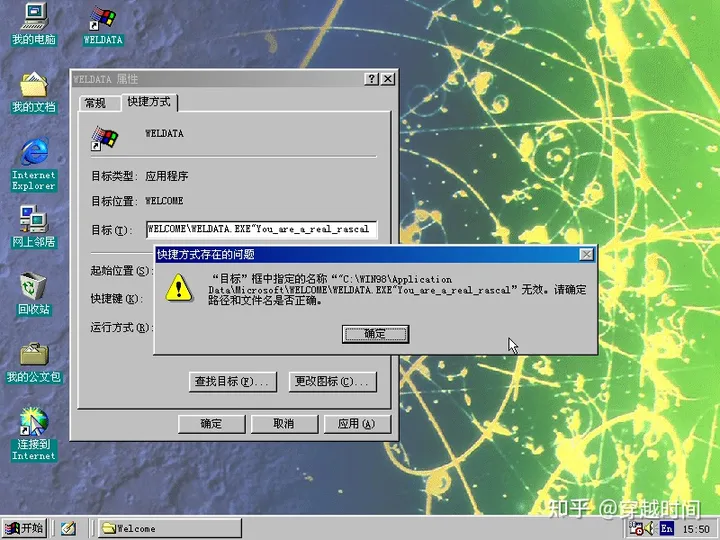The height and width of the screenshot is (540, 720).
Task: Click the 目标位置 WELCOME text
Action: (164, 201)
